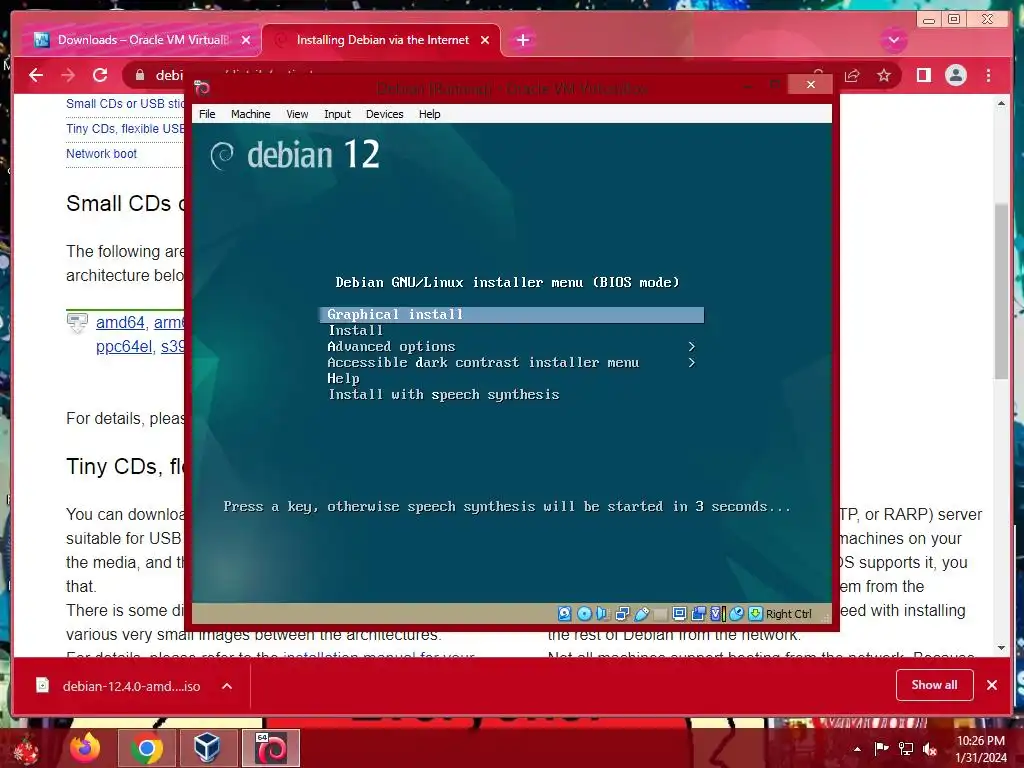Share this page icon in Chrome

click(x=852, y=75)
